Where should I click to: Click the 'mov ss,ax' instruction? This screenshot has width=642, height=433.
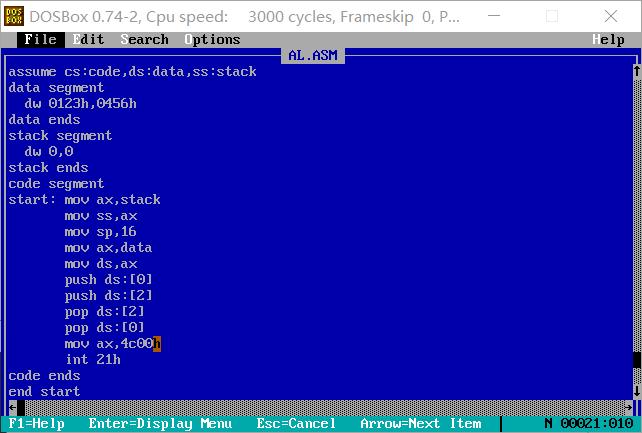pos(101,216)
